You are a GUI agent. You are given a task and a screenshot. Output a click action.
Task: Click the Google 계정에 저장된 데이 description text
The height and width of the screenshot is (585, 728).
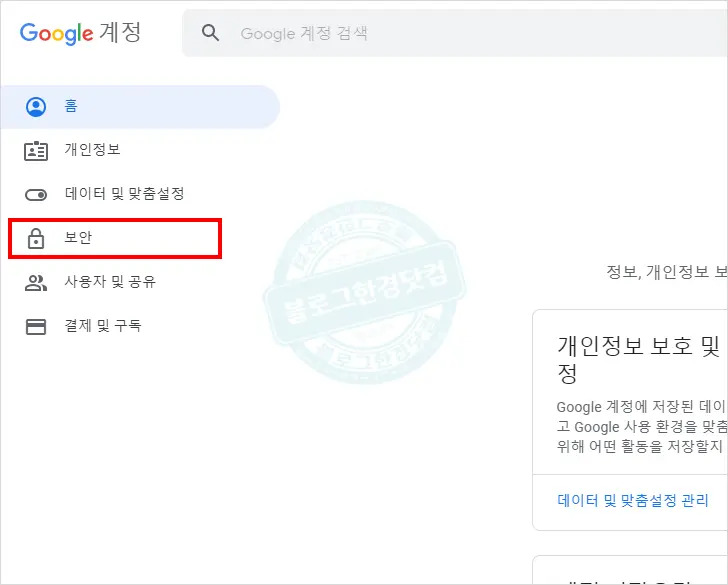pyautogui.click(x=641, y=426)
